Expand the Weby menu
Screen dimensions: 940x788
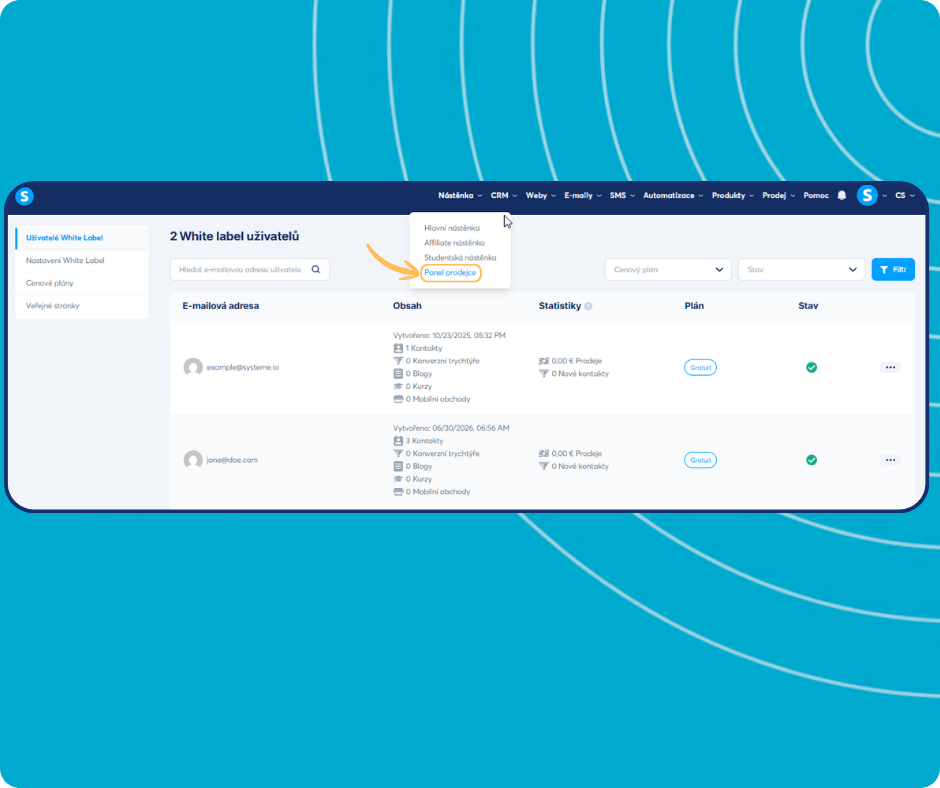tap(541, 196)
